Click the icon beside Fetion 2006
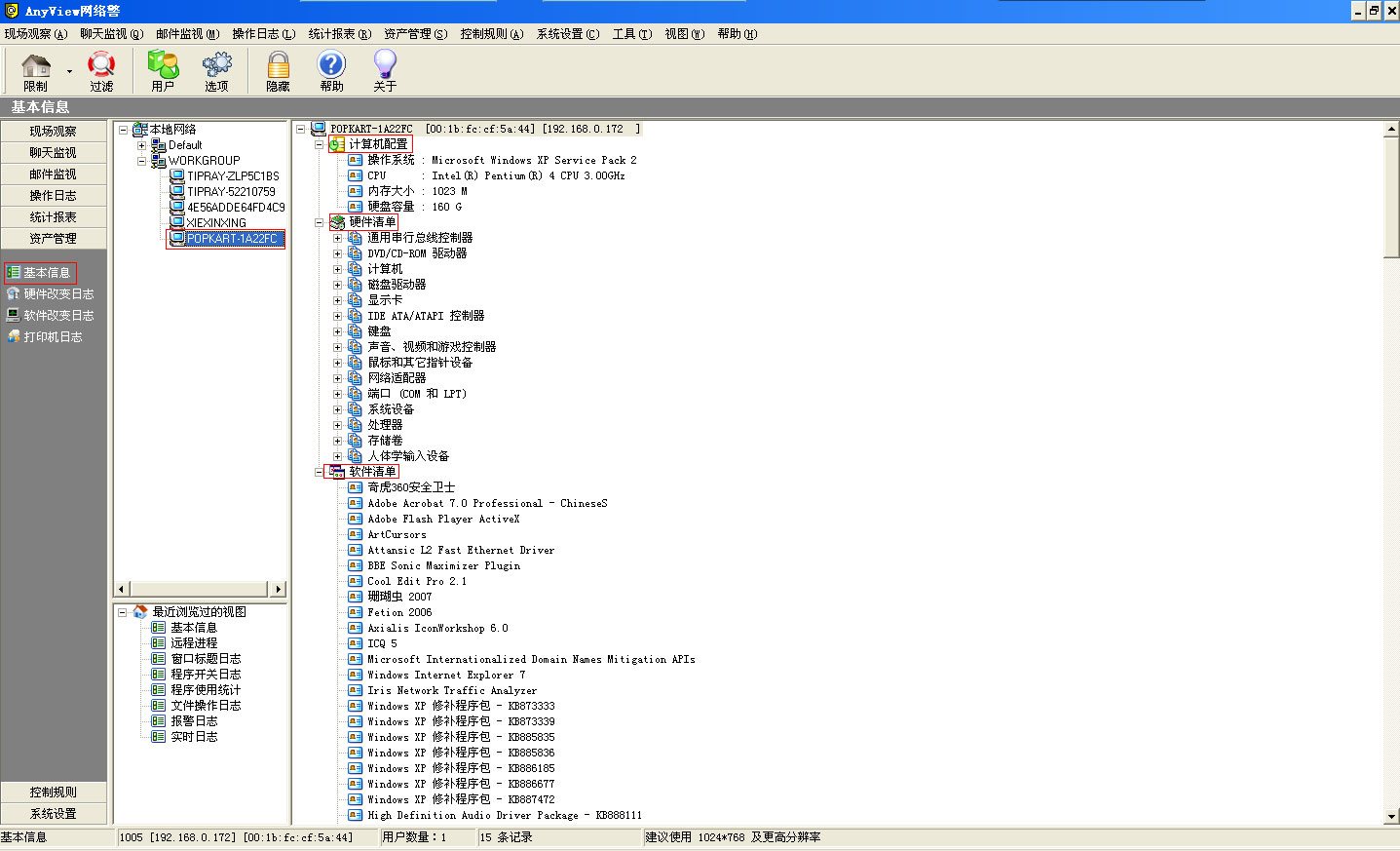This screenshot has width=1400, height=851. (356, 612)
